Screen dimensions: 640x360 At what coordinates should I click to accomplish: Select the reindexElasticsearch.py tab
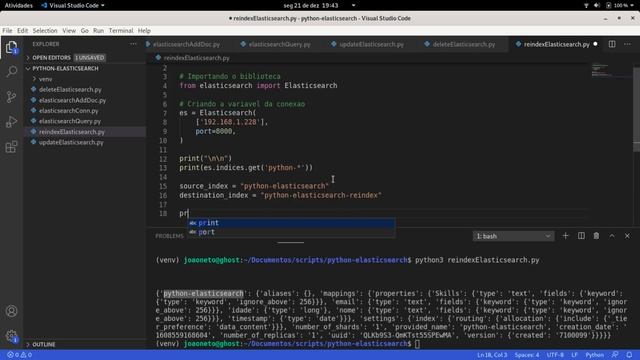(x=556, y=44)
